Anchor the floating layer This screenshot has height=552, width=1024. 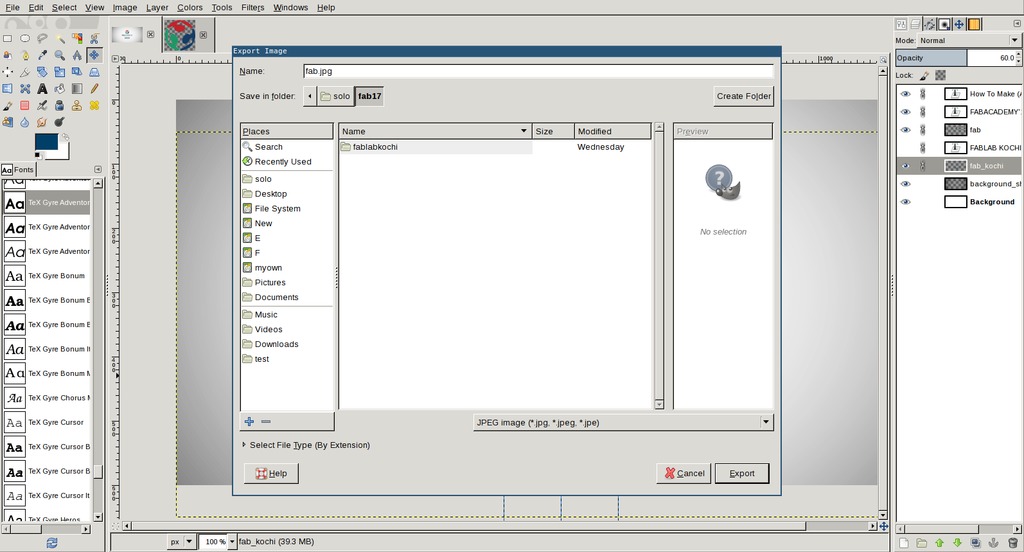(993, 543)
